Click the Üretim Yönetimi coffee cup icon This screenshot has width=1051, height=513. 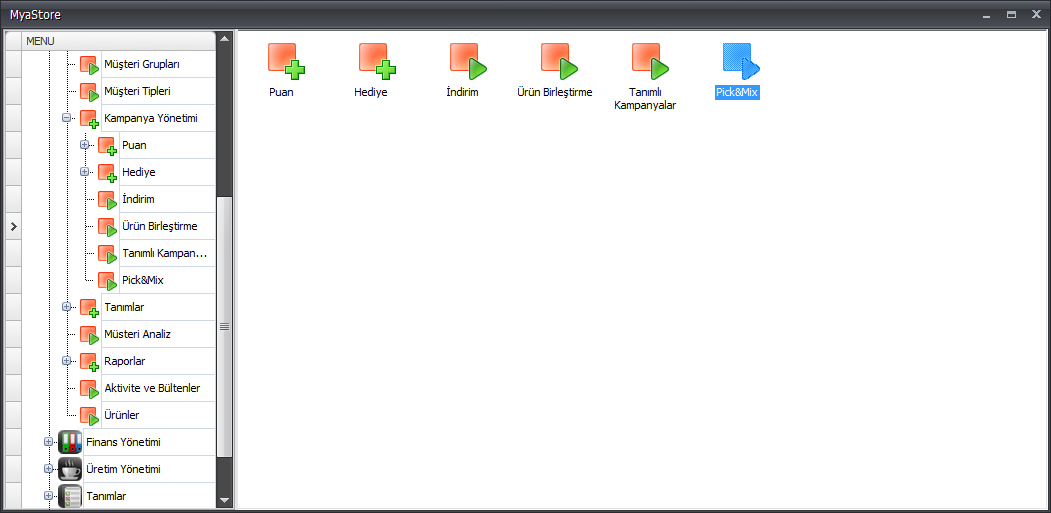(70, 469)
